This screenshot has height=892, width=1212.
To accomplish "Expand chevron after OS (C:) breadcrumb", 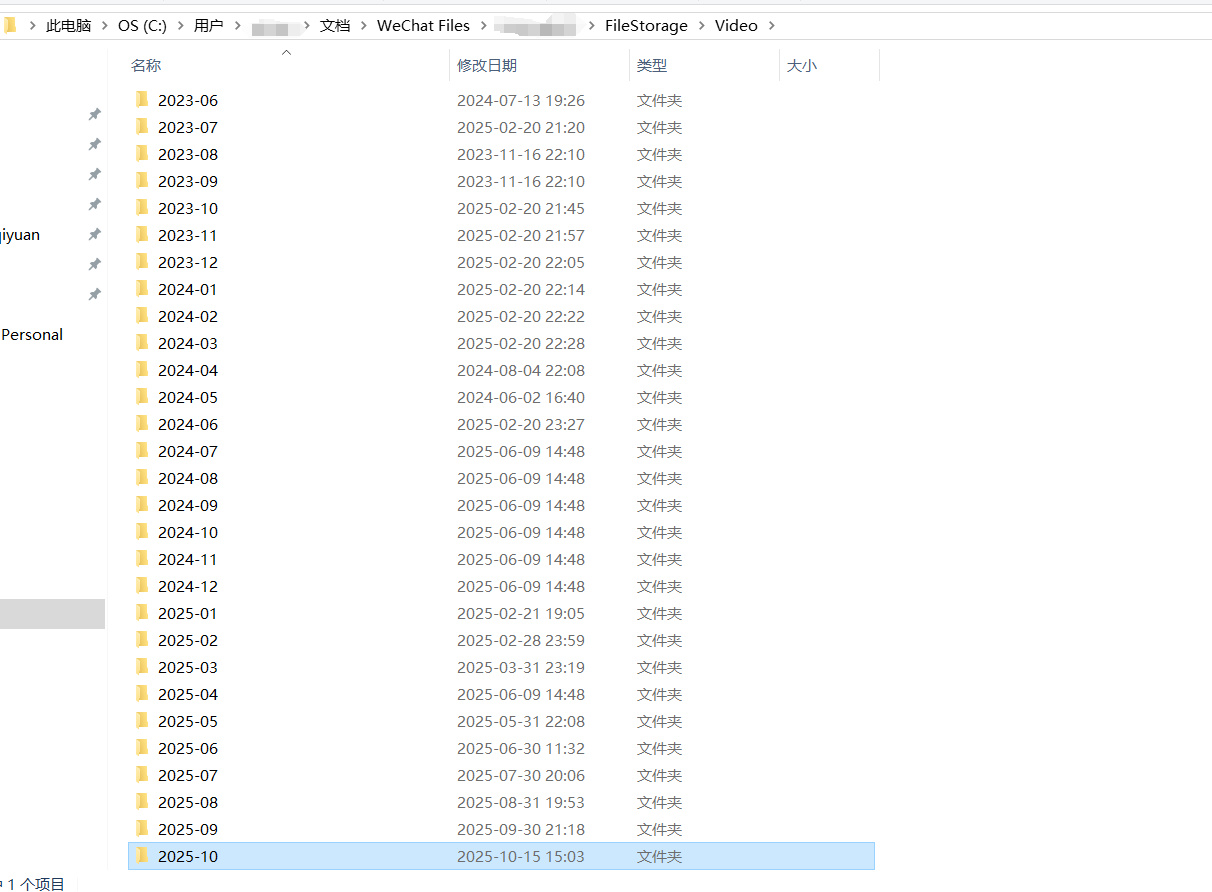I will tap(181, 26).
